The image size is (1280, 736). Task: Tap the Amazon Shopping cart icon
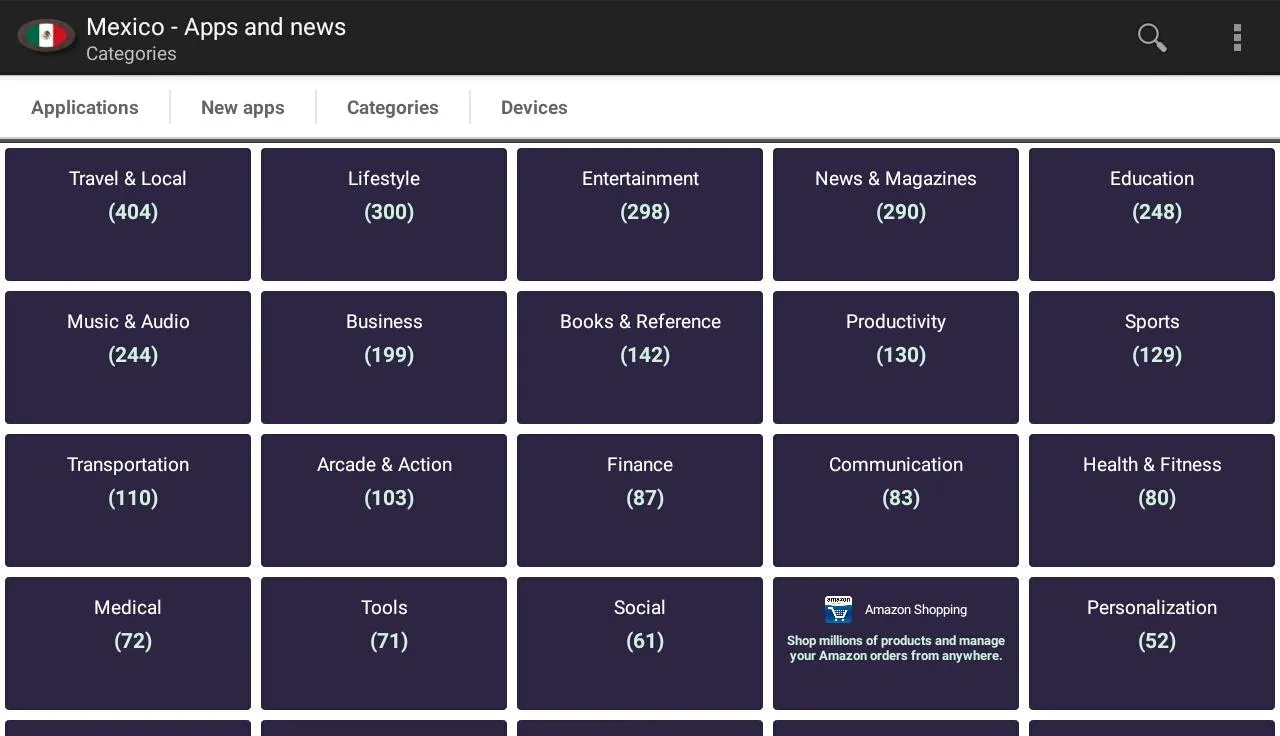pos(838,609)
